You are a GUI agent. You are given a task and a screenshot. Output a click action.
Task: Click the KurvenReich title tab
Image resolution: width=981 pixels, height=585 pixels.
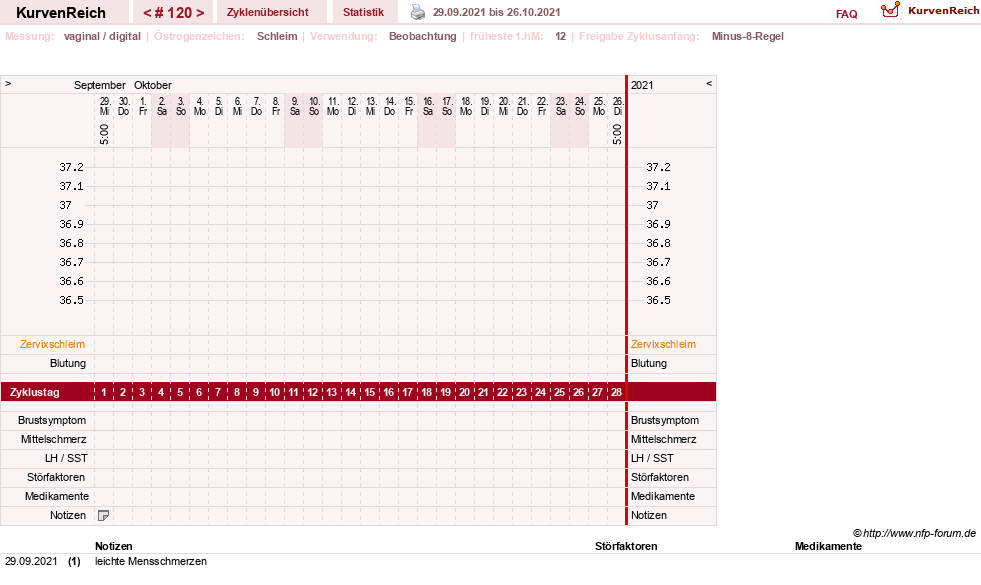pyautogui.click(x=61, y=13)
